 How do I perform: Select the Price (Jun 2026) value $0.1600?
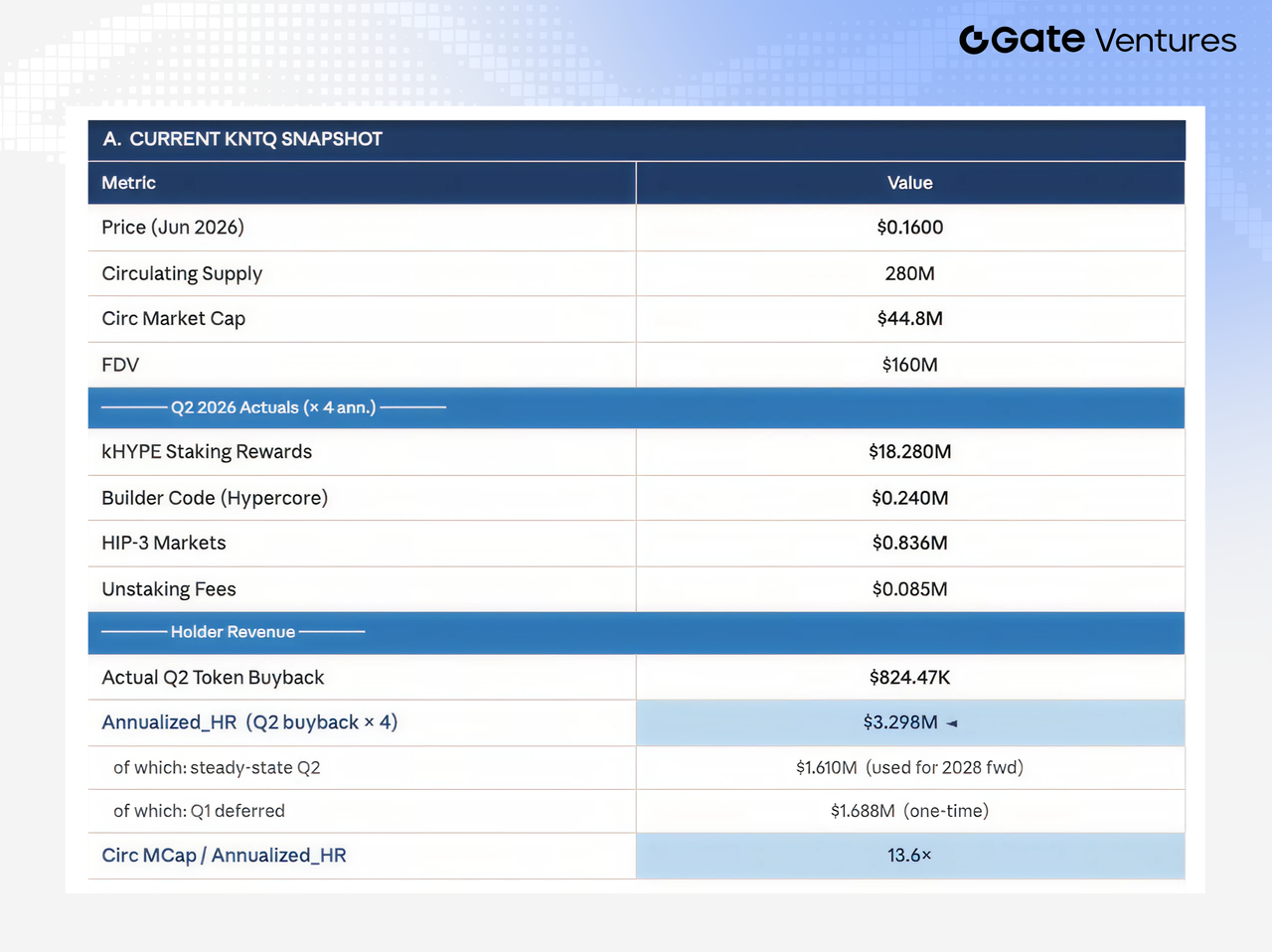coord(910,228)
